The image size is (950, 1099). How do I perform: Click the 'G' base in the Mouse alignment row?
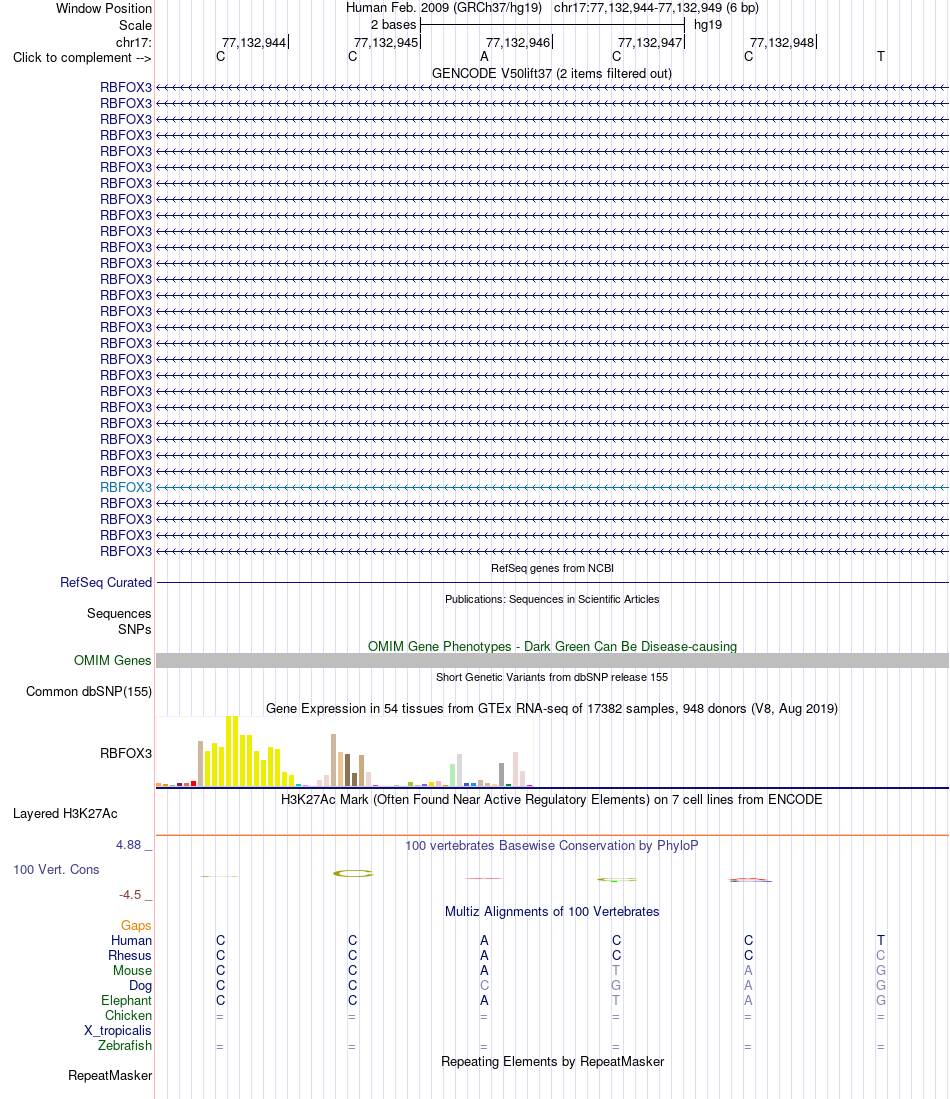point(881,971)
